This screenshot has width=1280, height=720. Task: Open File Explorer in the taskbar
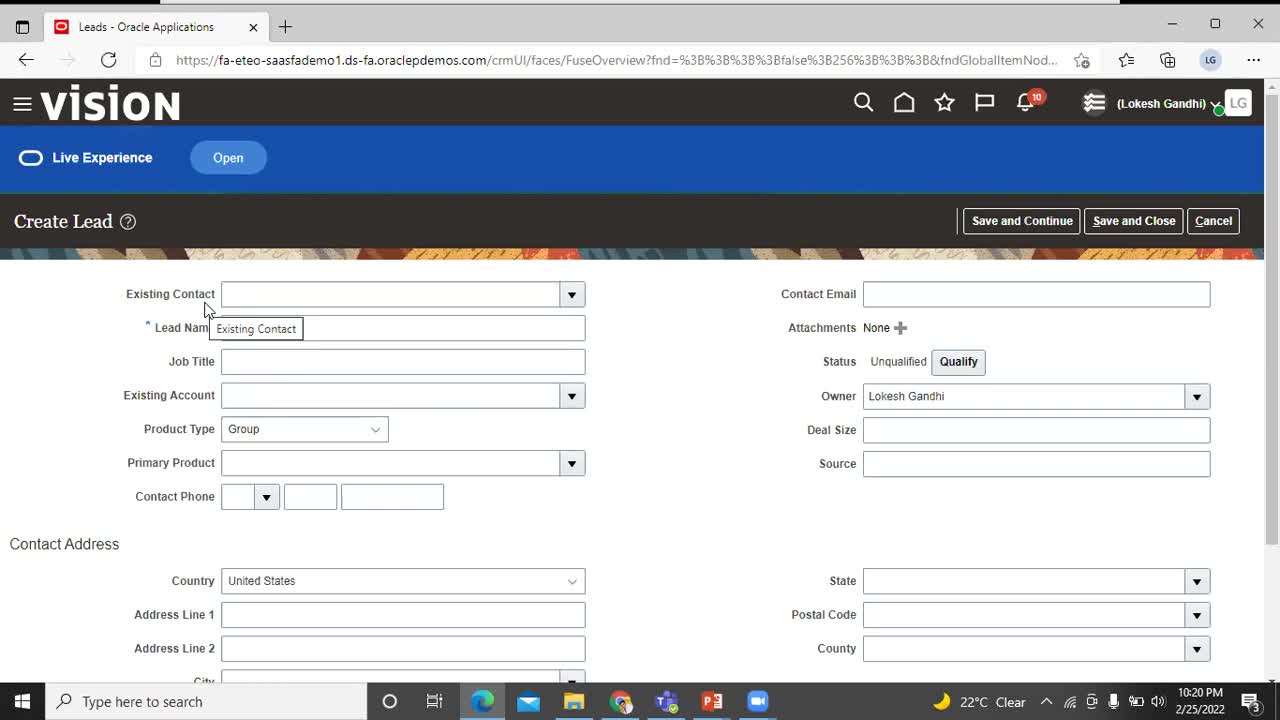point(574,701)
